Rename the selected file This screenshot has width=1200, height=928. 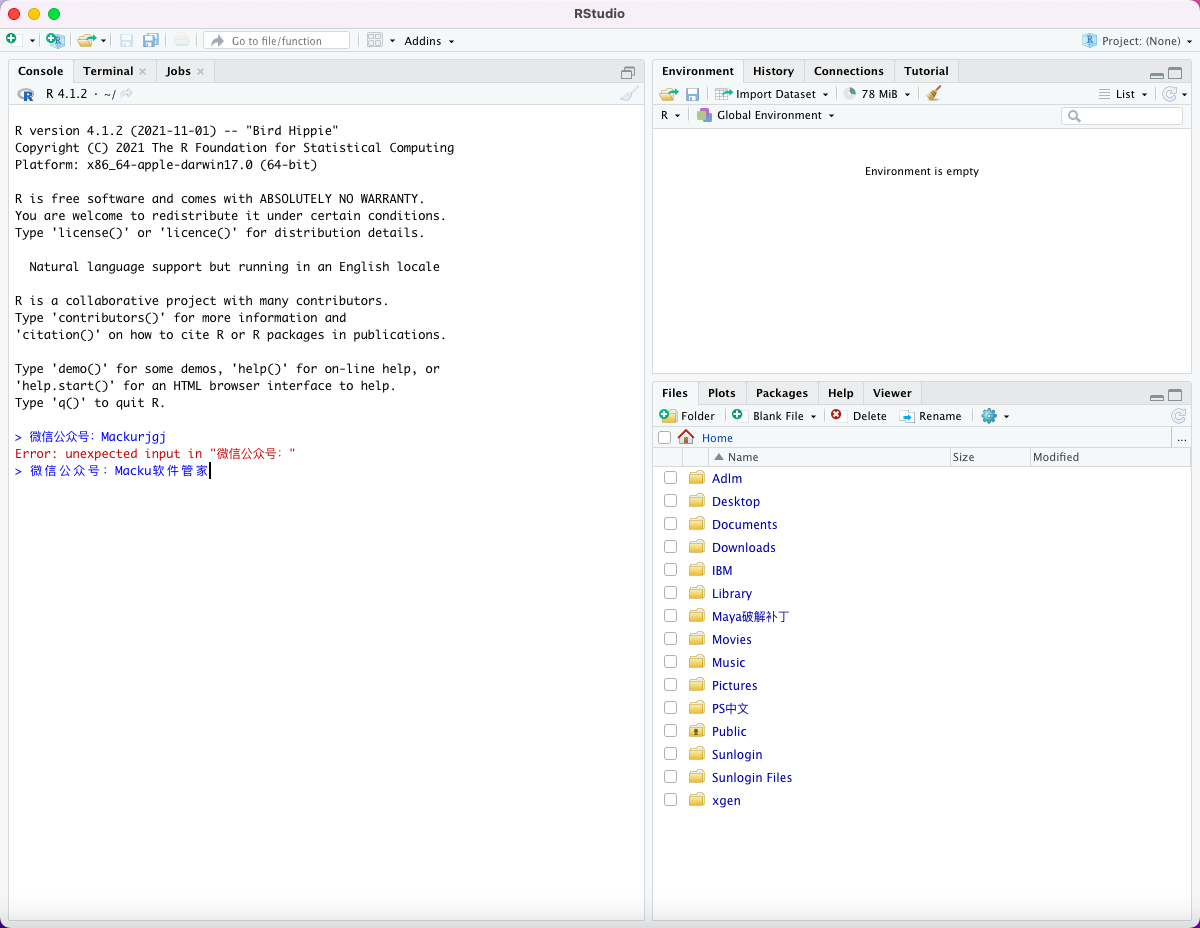tap(930, 416)
